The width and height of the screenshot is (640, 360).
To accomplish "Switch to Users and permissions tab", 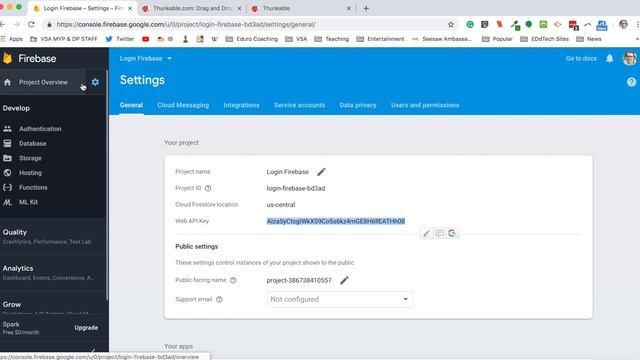I will 425,105.
